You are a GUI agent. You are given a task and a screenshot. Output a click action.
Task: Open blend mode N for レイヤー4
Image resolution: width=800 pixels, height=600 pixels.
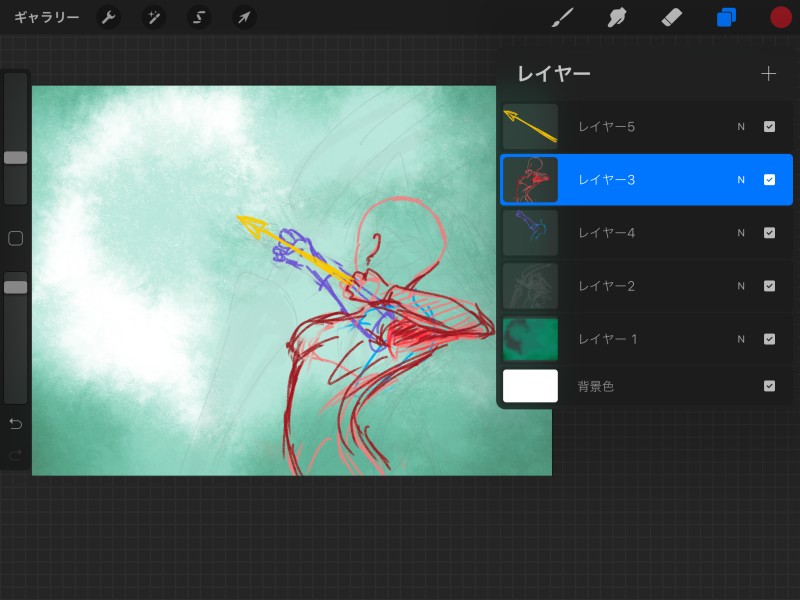pos(741,233)
